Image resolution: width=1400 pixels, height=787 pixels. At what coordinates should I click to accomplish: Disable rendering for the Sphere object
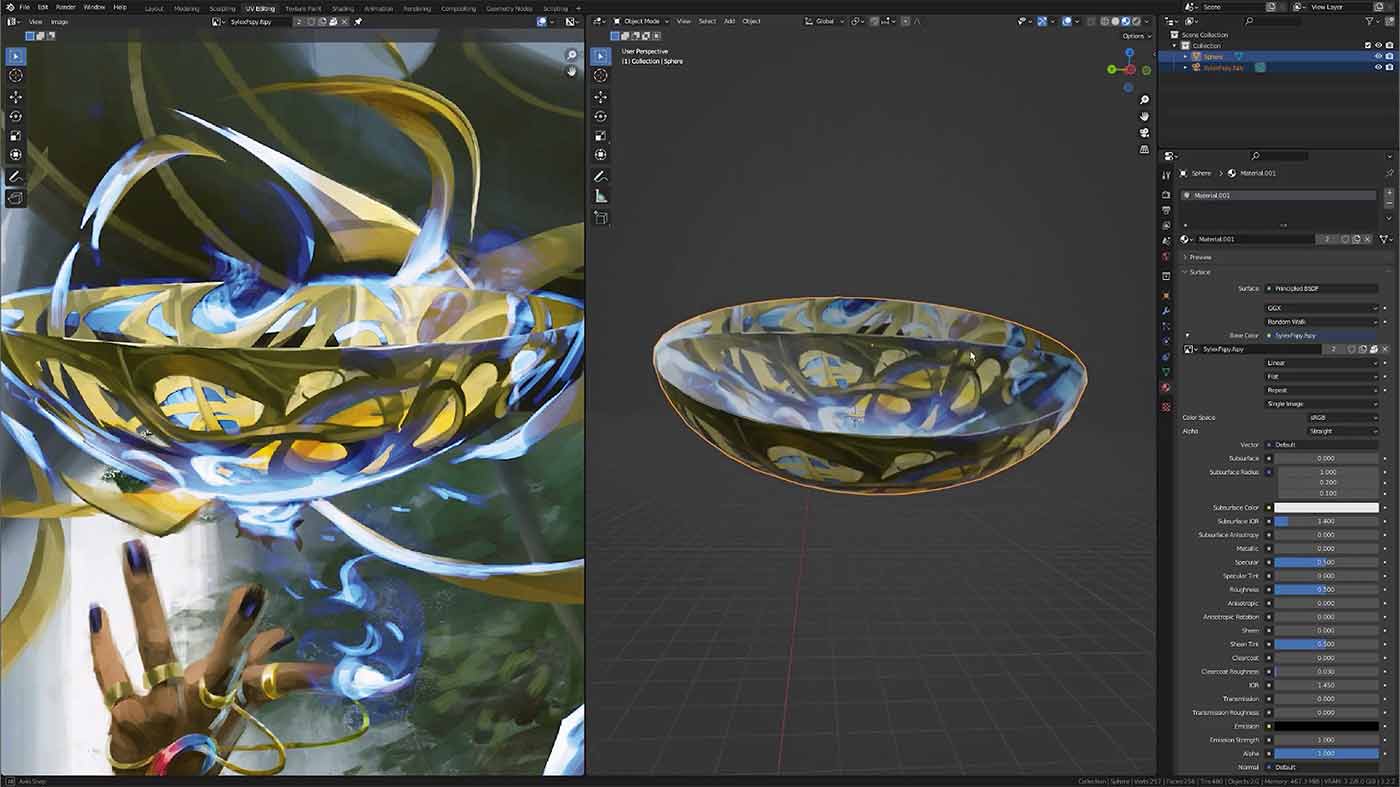point(1389,57)
